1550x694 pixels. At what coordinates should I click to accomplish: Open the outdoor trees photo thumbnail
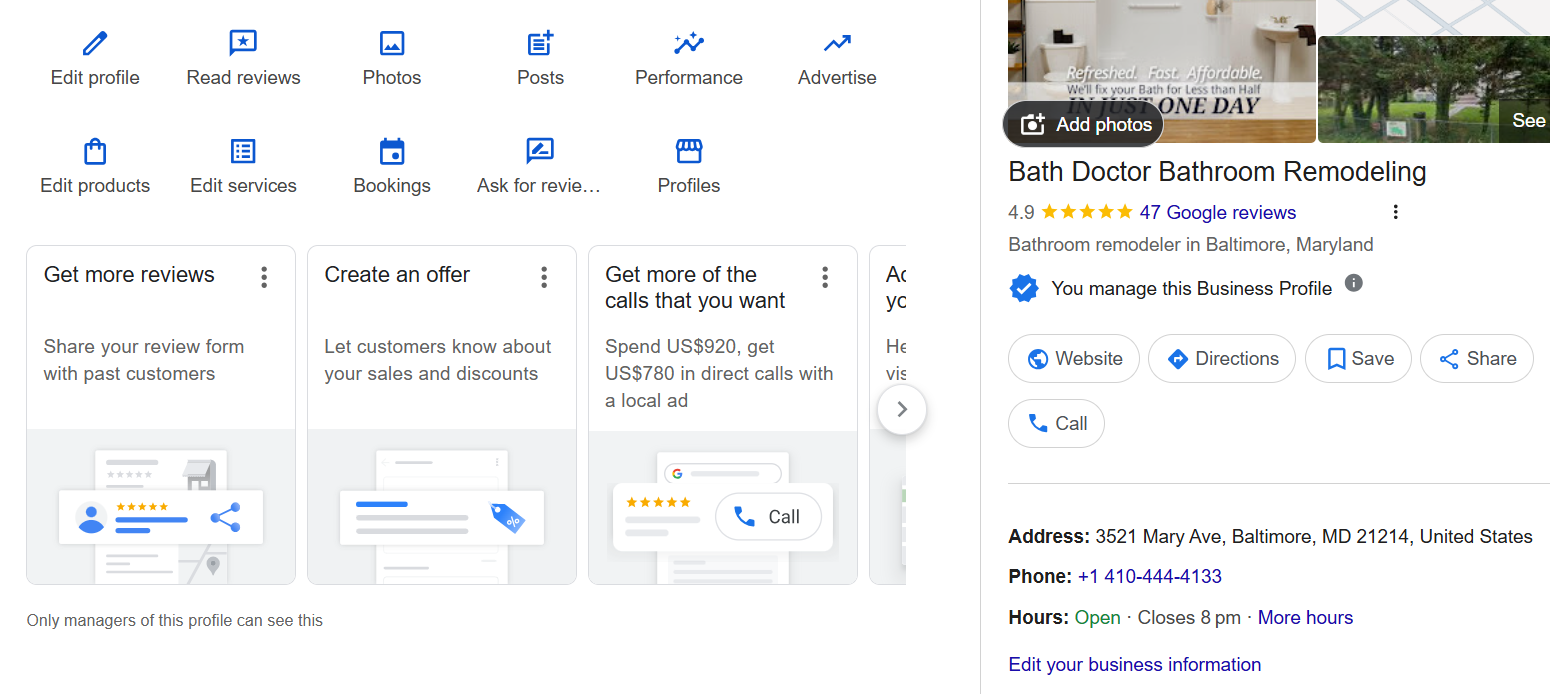tap(1434, 89)
